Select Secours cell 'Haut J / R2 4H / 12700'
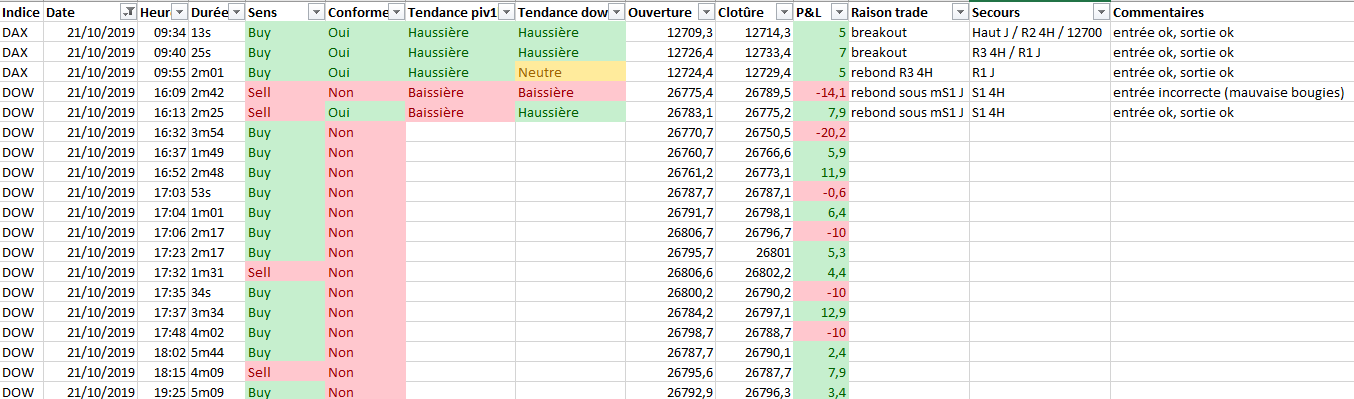The height and width of the screenshot is (399, 1354). (x=1040, y=32)
